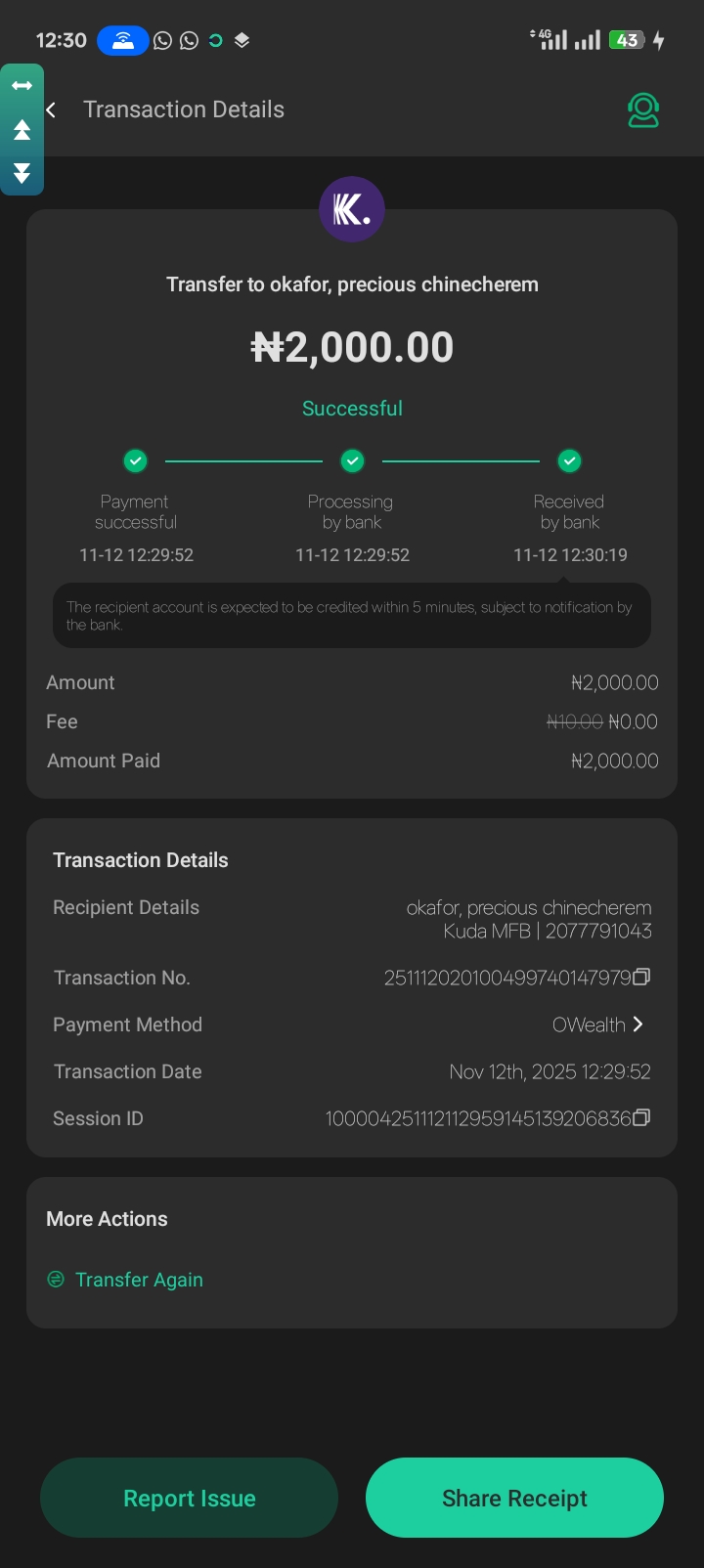Tap the back arrow in header
704x1568 pixels.
[51, 110]
